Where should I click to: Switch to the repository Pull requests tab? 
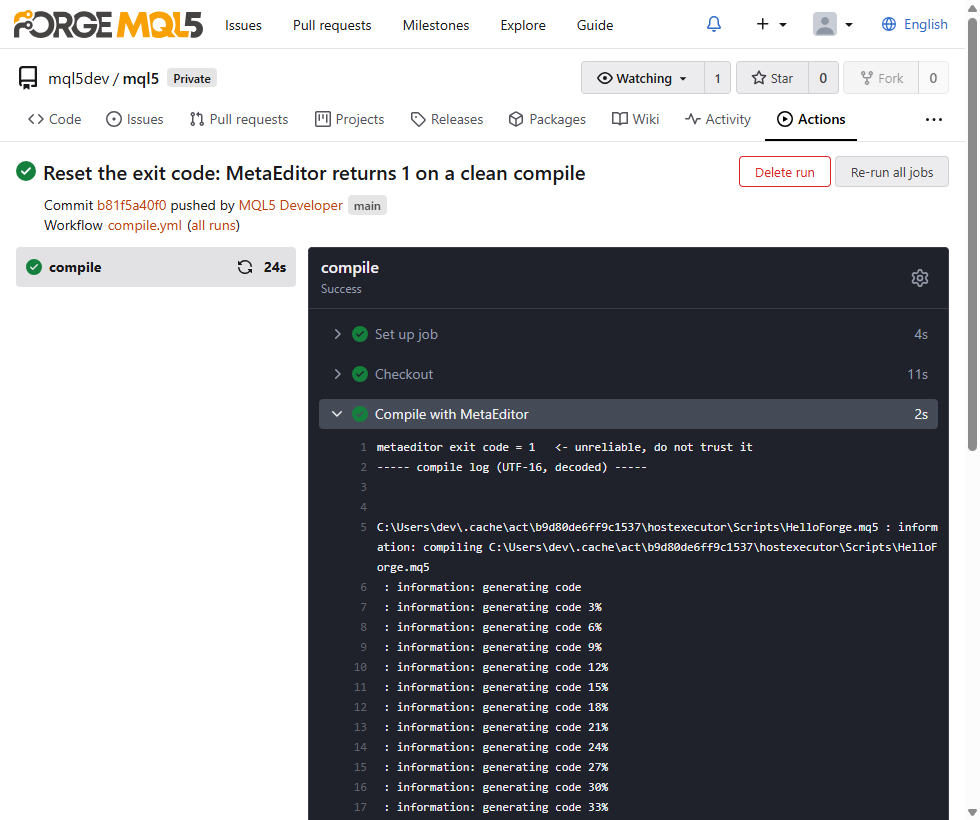coord(239,119)
